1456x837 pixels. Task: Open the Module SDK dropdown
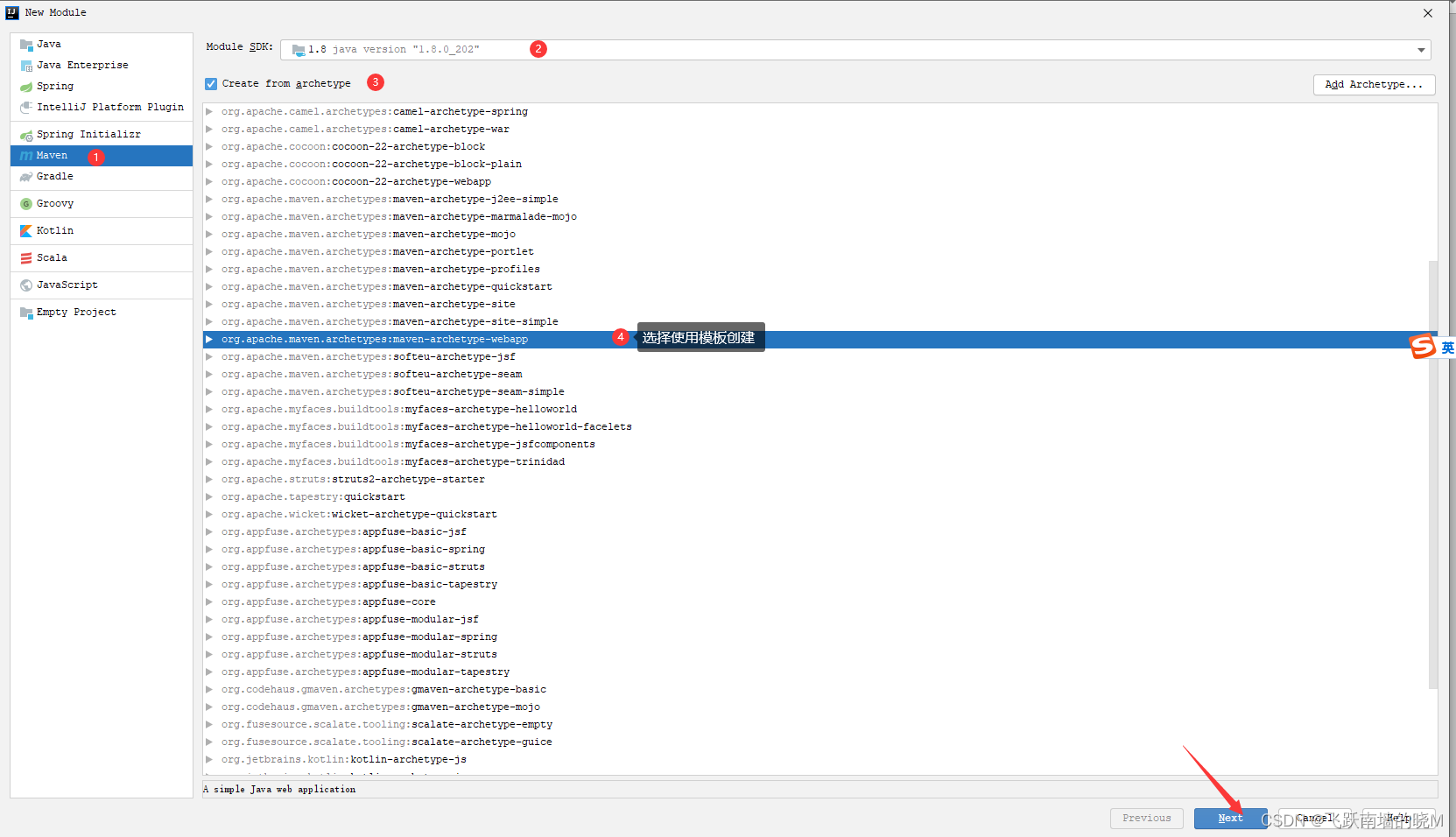pos(1421,50)
